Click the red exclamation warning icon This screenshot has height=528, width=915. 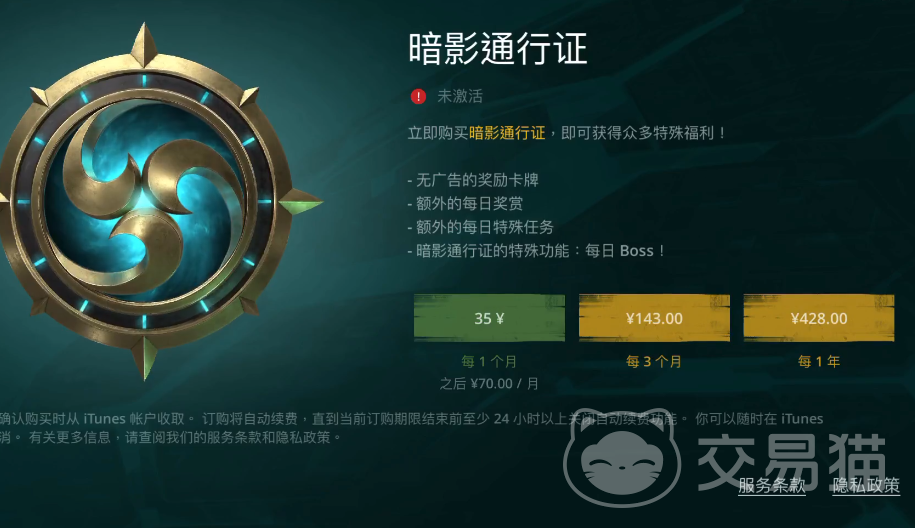(x=418, y=96)
